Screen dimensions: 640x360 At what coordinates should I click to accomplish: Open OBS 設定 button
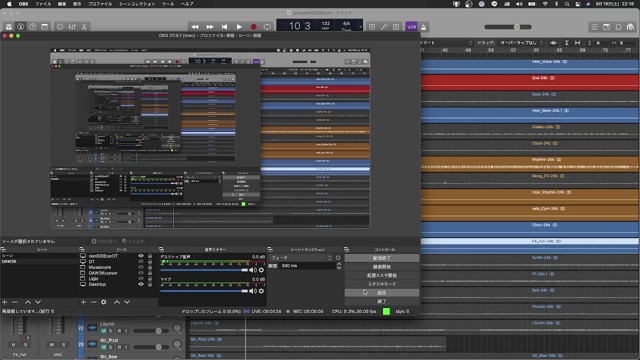[382, 293]
